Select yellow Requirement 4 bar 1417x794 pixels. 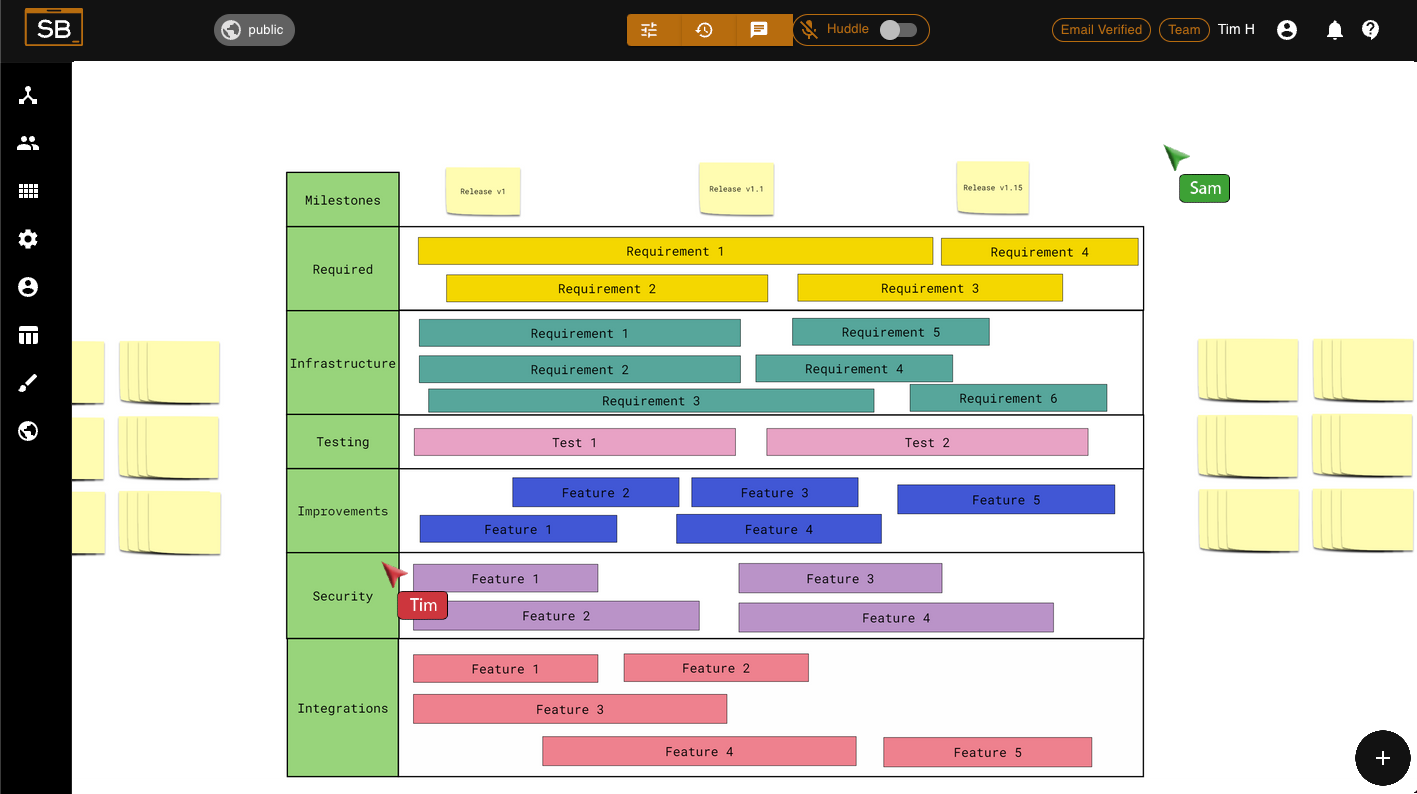(1039, 252)
